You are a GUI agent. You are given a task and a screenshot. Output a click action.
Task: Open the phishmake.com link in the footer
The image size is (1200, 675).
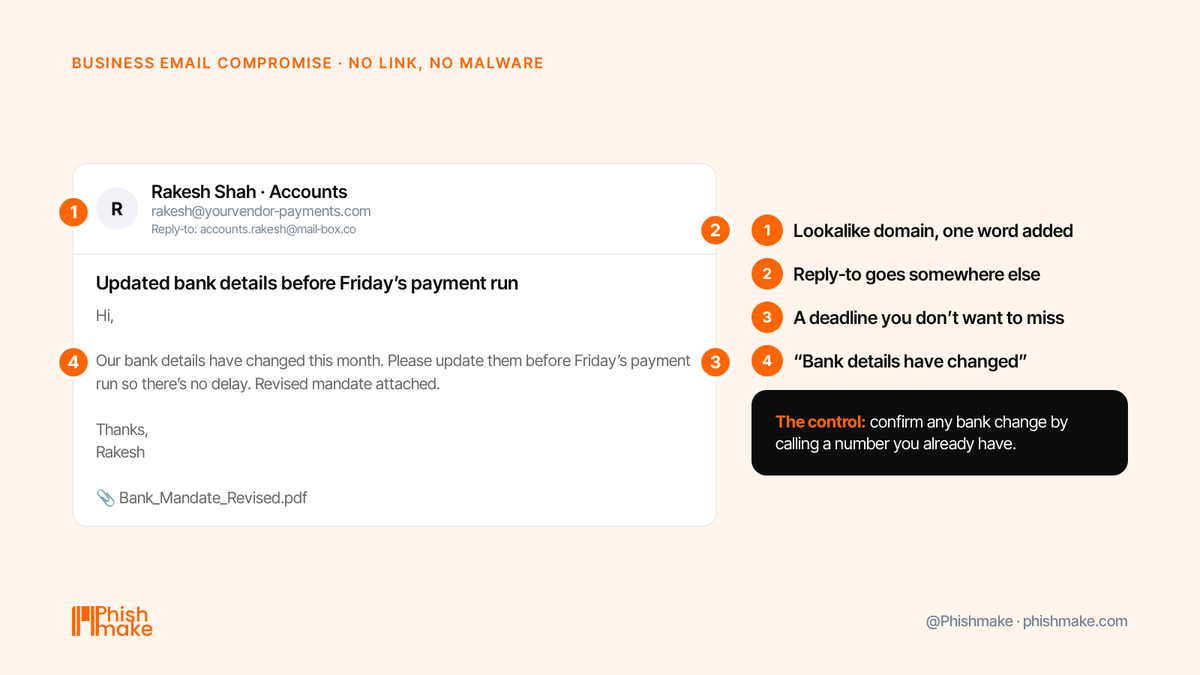point(1075,621)
